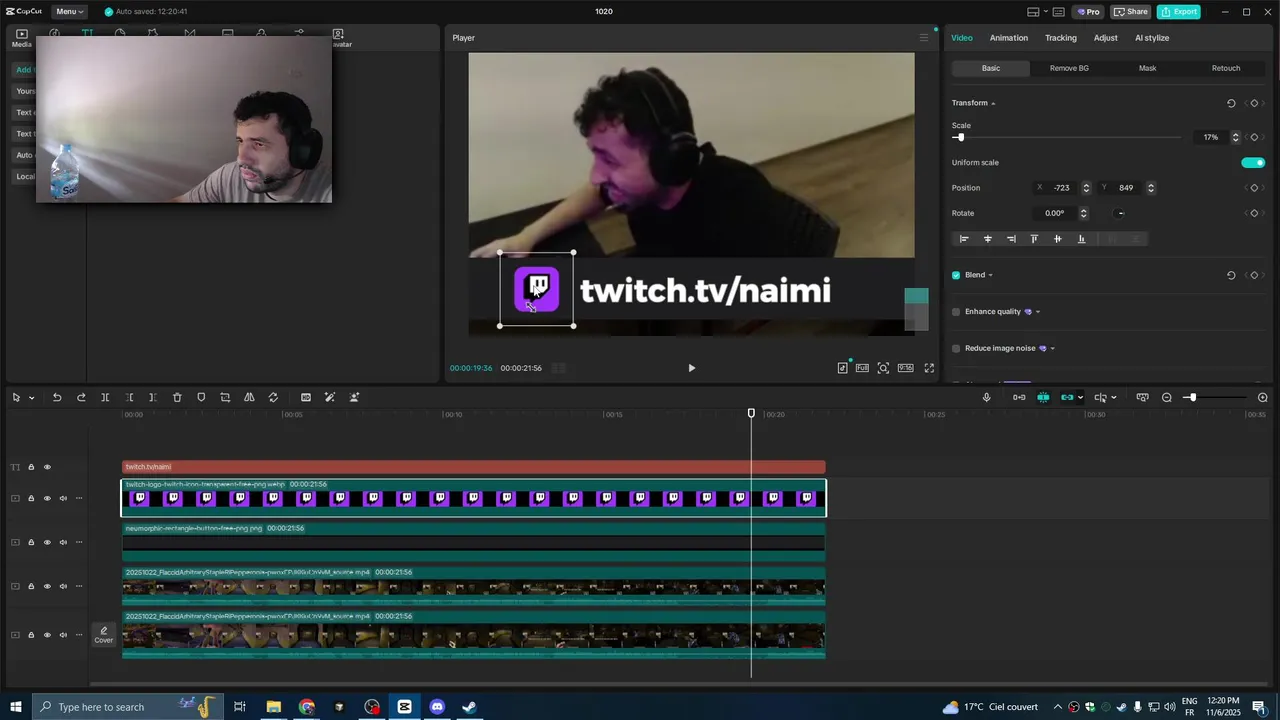This screenshot has height=720, width=1280.
Task: Zoom out the timeline with minus icon
Action: [x=1167, y=397]
